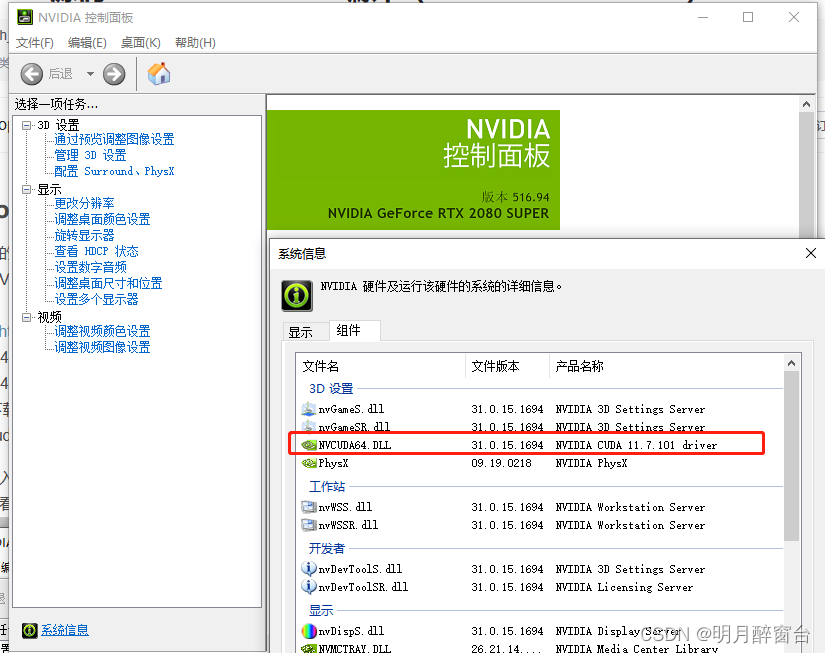The height and width of the screenshot is (653, 825).
Task: Open 设置数字音频
Action: (90, 267)
